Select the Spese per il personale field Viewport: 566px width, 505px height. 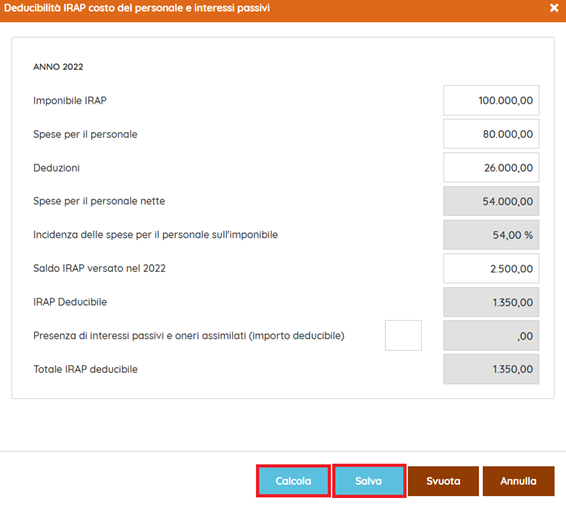point(491,134)
